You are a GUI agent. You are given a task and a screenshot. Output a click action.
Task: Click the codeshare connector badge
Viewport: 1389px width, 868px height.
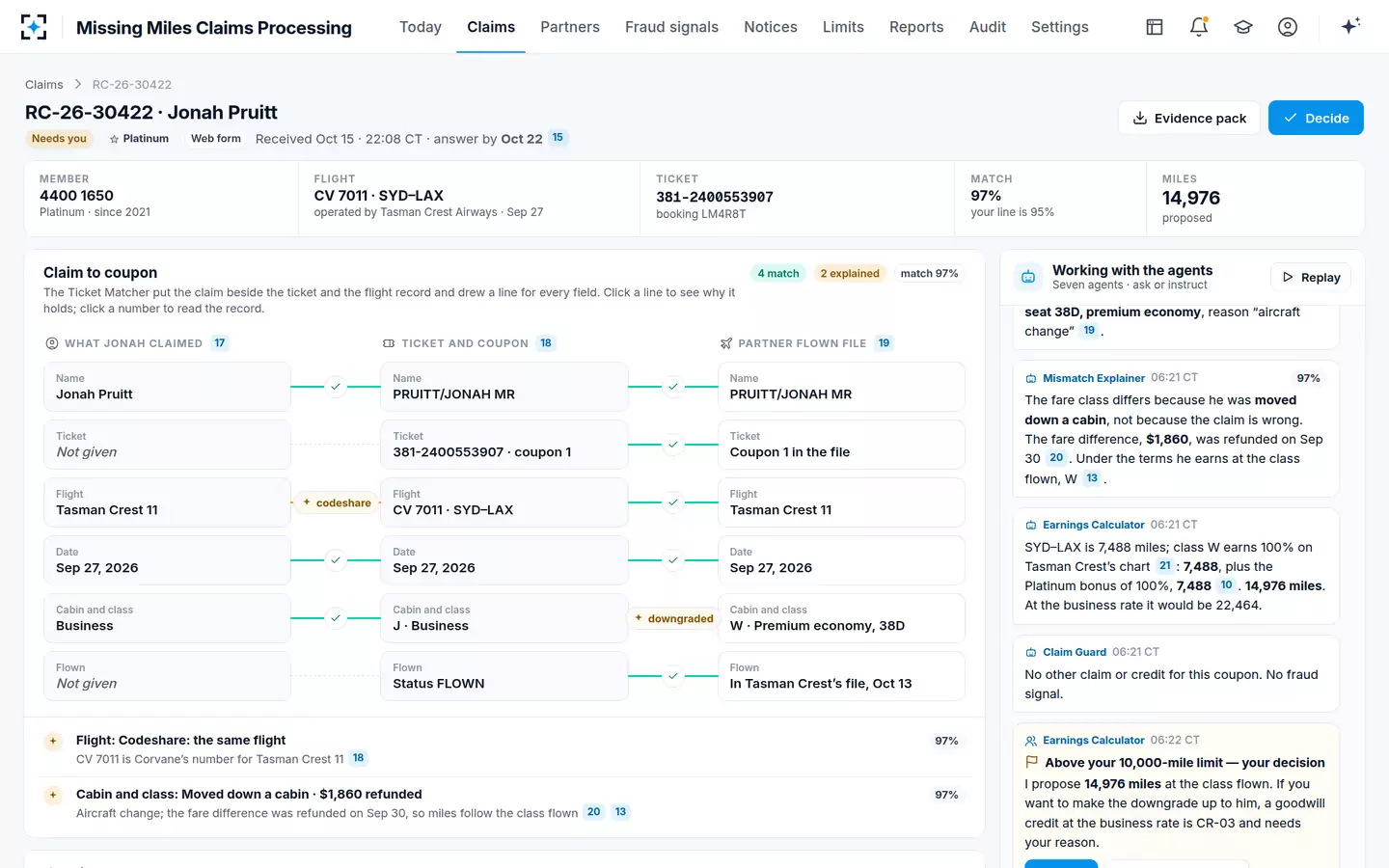point(337,502)
